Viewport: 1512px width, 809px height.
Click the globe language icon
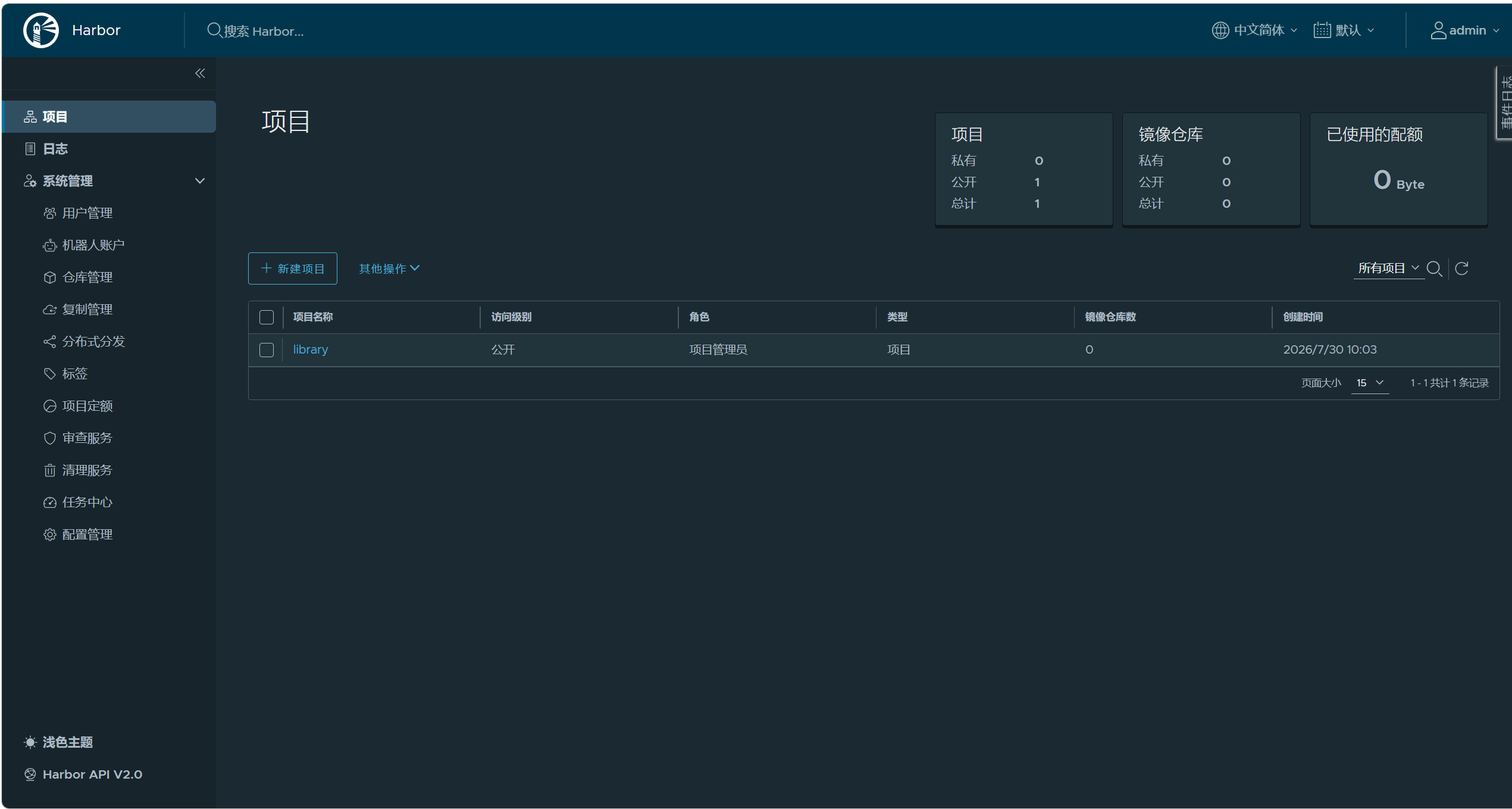click(1220, 30)
